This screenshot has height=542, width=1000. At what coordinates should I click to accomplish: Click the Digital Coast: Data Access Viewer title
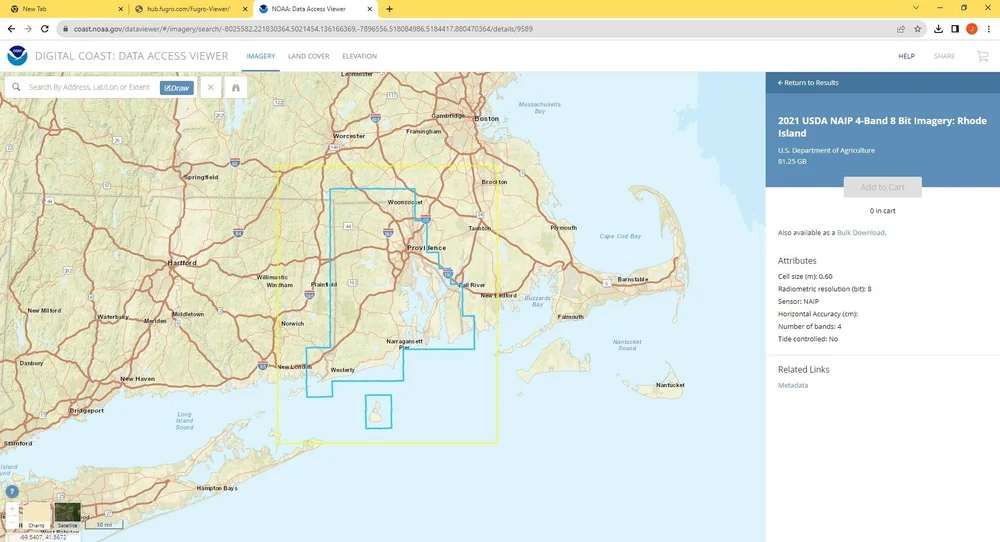[x=131, y=56]
